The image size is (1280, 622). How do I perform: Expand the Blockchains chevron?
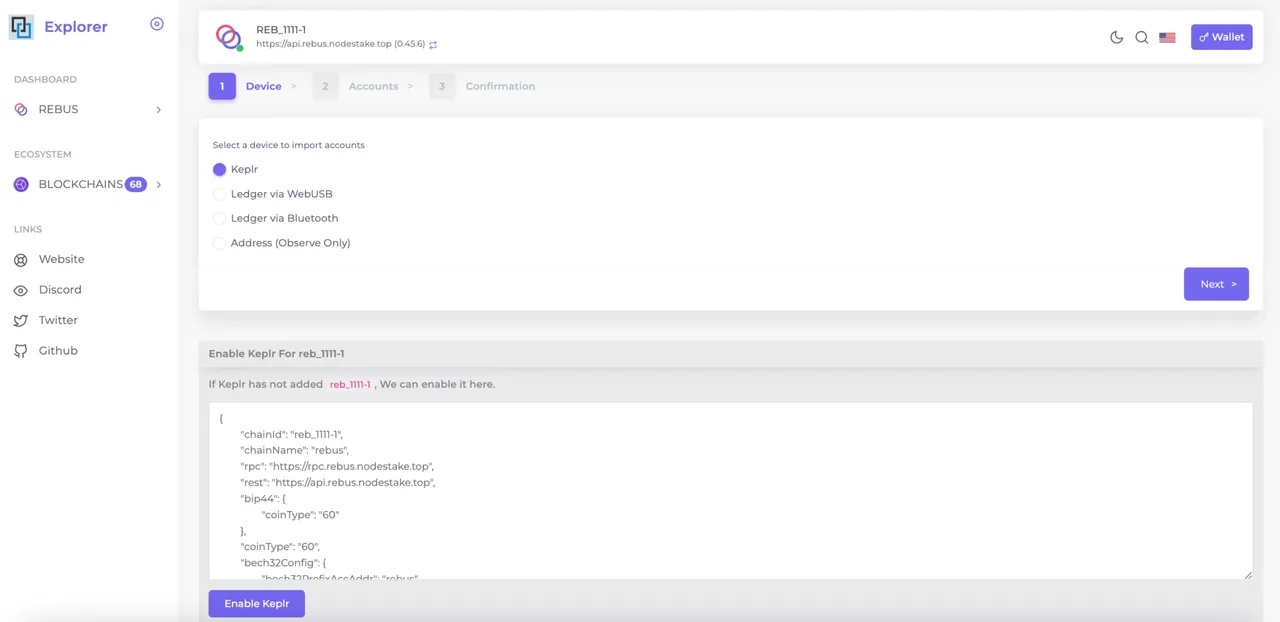[x=158, y=185]
